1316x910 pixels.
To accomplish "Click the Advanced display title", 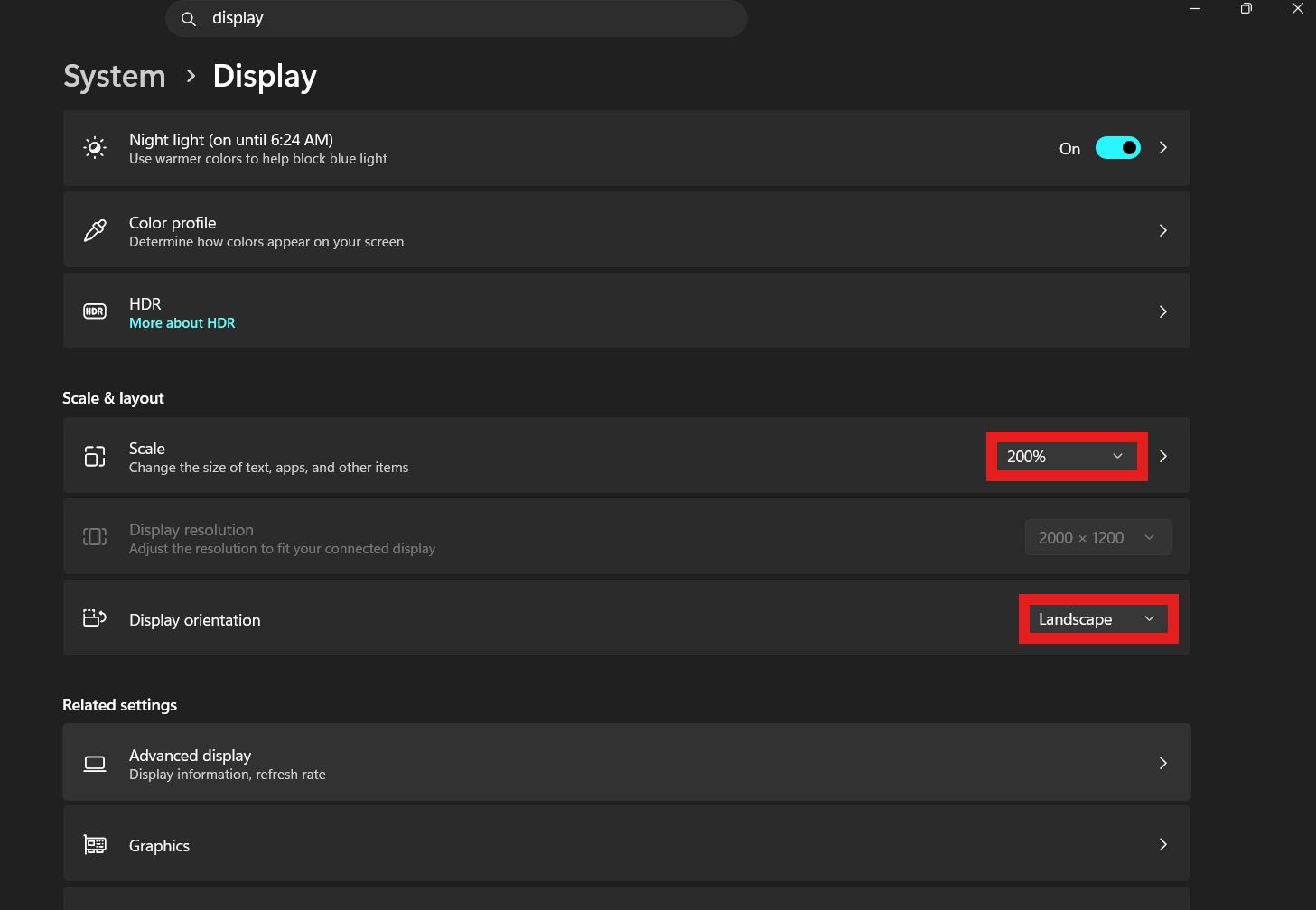I will click(x=190, y=756).
